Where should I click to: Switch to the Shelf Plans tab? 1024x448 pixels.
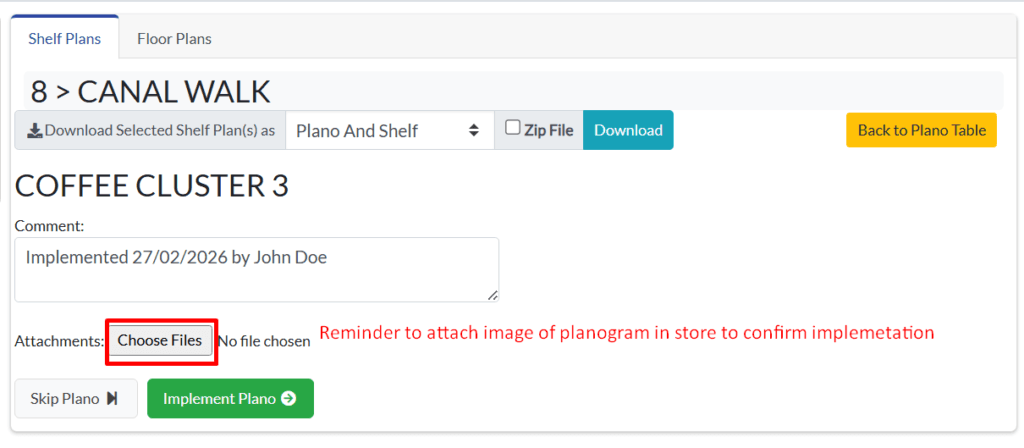coord(65,39)
